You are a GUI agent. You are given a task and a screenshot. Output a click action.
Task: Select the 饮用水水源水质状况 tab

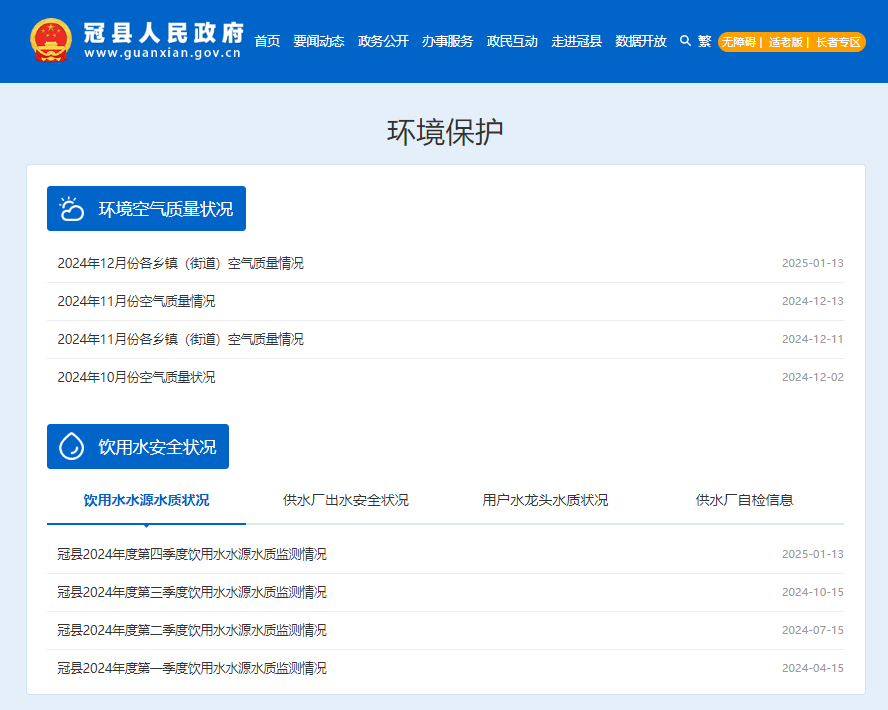click(x=146, y=500)
